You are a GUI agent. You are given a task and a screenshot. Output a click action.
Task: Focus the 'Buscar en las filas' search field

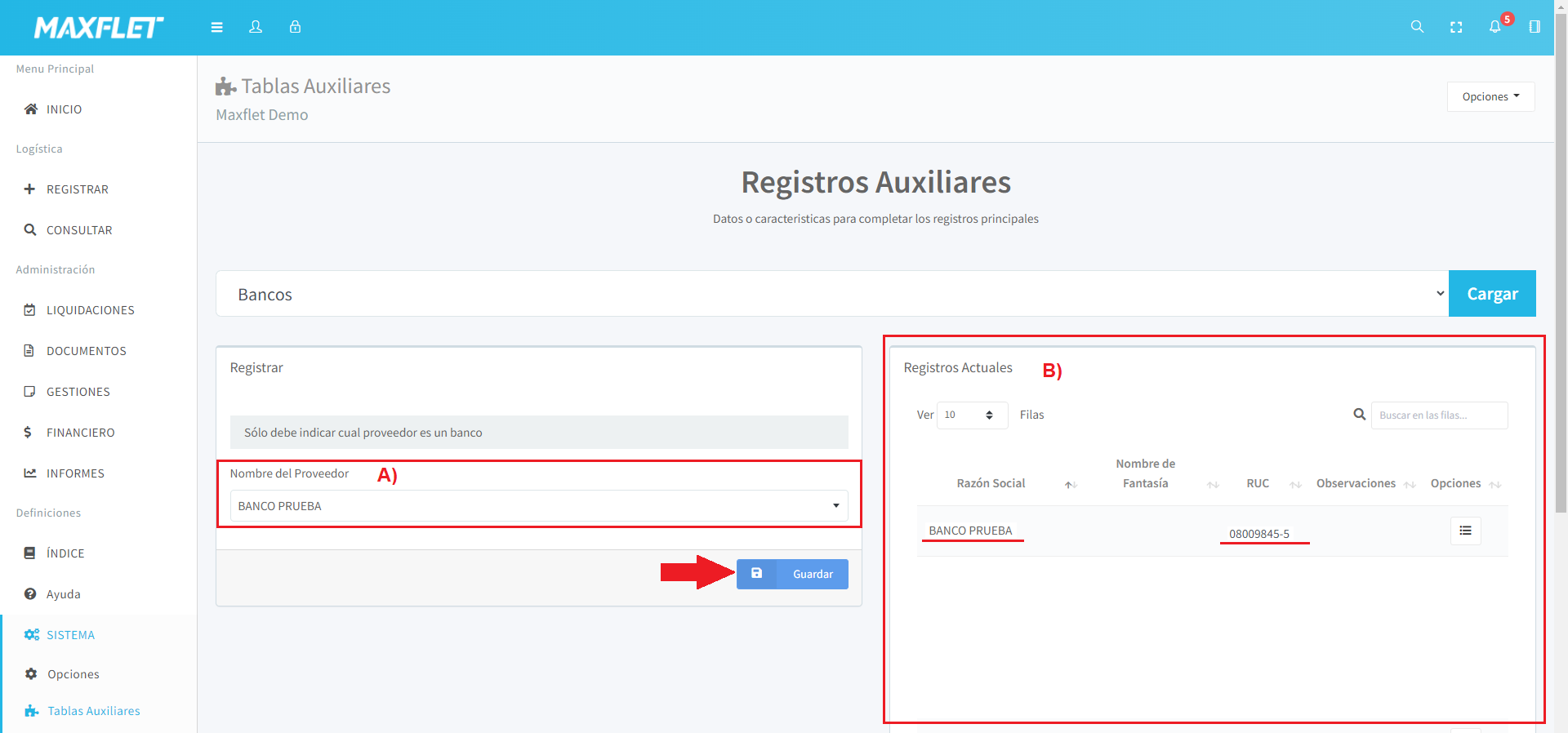(1439, 415)
